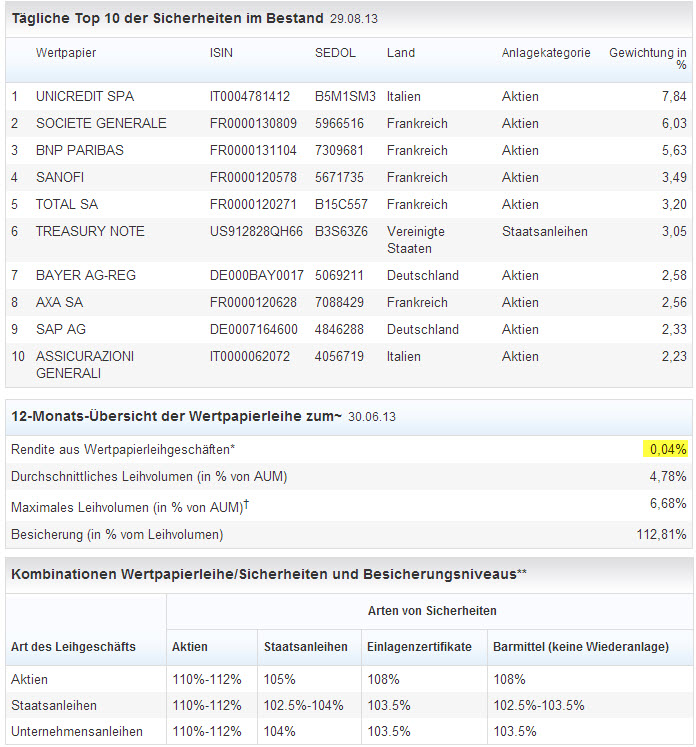Select the ASSICURAZIONI GENERALI security name
Viewport: 696px width, 747px height.
tap(85, 365)
